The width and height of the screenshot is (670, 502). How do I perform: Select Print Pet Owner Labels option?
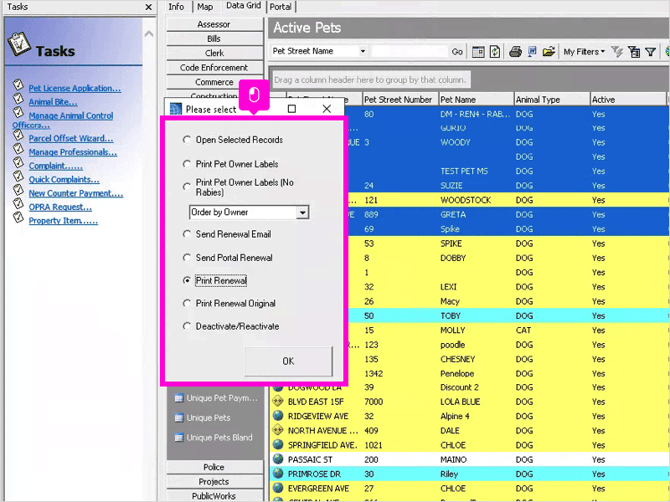coord(187,164)
